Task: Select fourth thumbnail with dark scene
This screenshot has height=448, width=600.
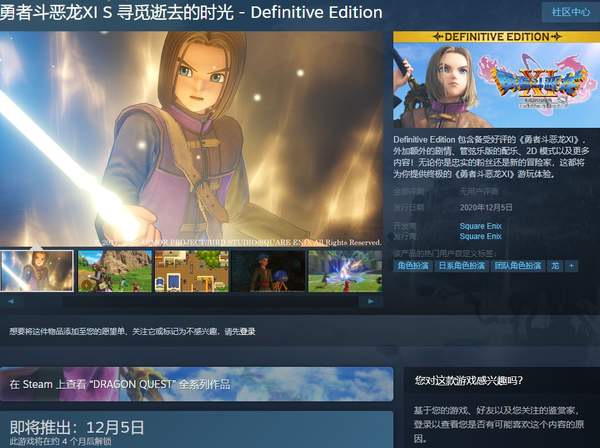Action: coord(267,271)
